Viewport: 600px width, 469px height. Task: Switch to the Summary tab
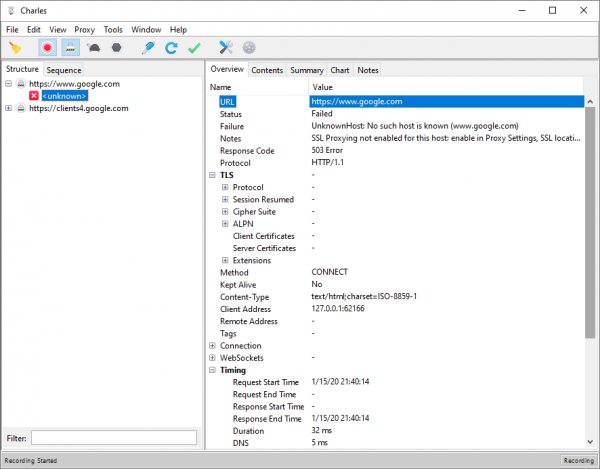pyautogui.click(x=307, y=70)
